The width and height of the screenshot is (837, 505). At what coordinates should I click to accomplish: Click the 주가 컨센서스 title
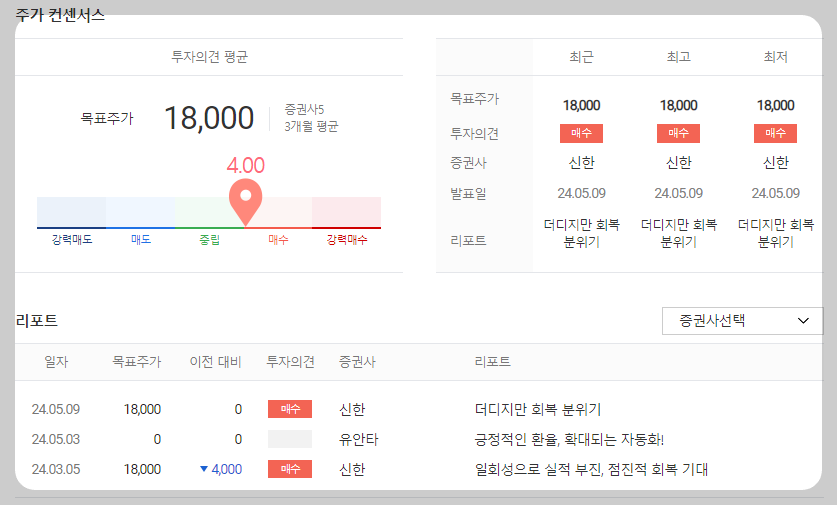click(x=60, y=14)
